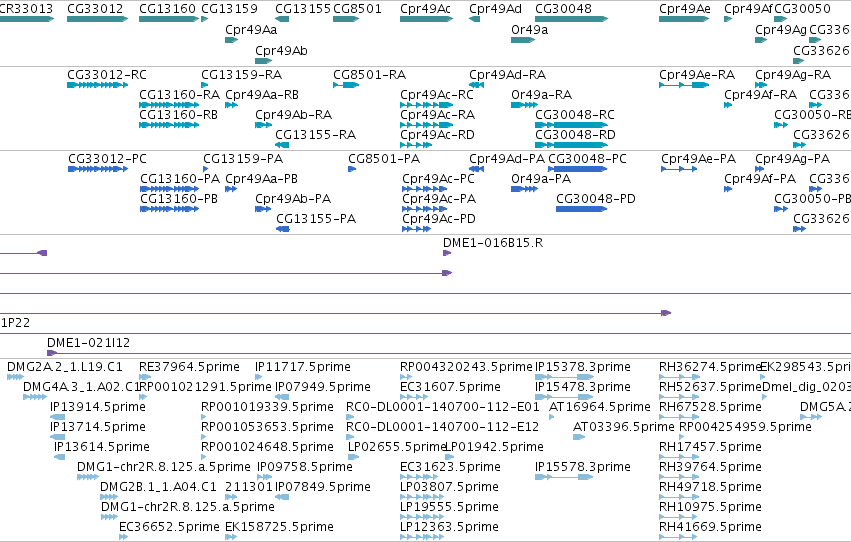The width and height of the screenshot is (851, 542).
Task: Select the CR33013 gene label
Action: point(26,9)
